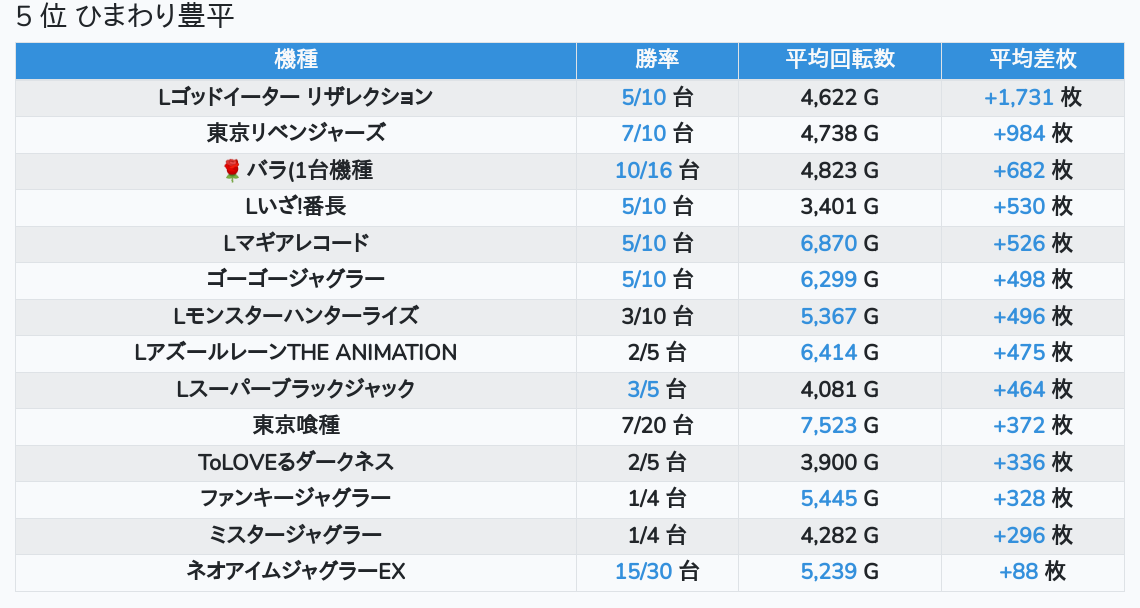Click the 平均回転数 column header
1140x608 pixels.
coord(840,59)
